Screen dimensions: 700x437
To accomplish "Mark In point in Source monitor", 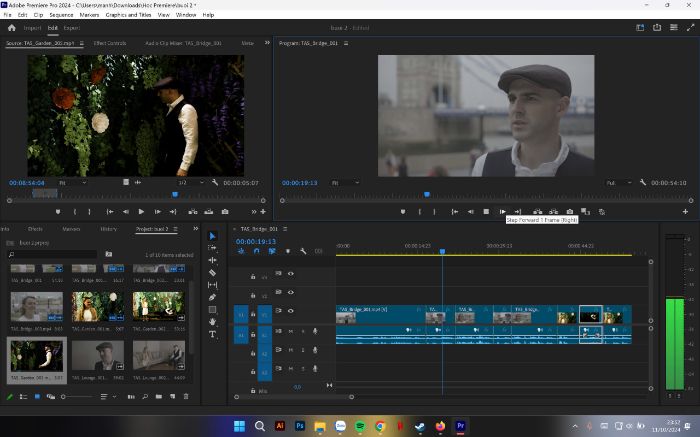I will tap(75, 212).
